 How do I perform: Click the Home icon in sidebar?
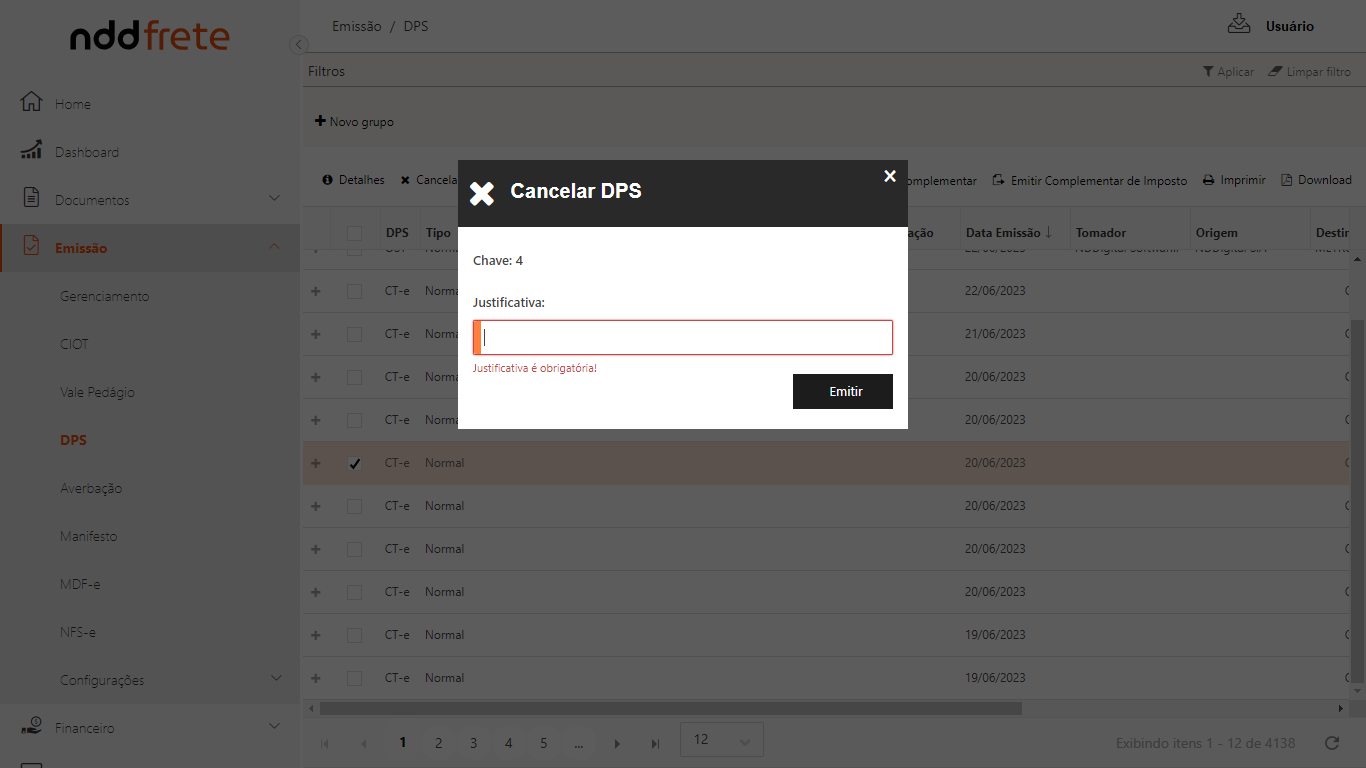[31, 103]
